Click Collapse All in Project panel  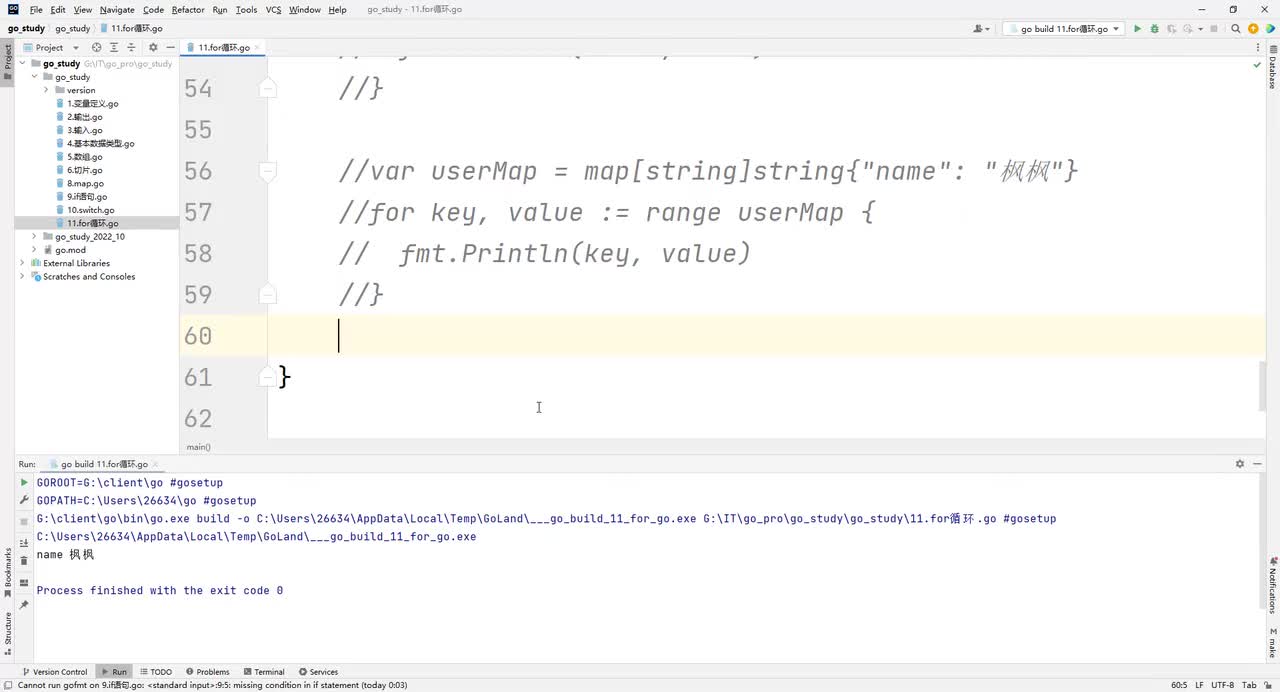(132, 47)
